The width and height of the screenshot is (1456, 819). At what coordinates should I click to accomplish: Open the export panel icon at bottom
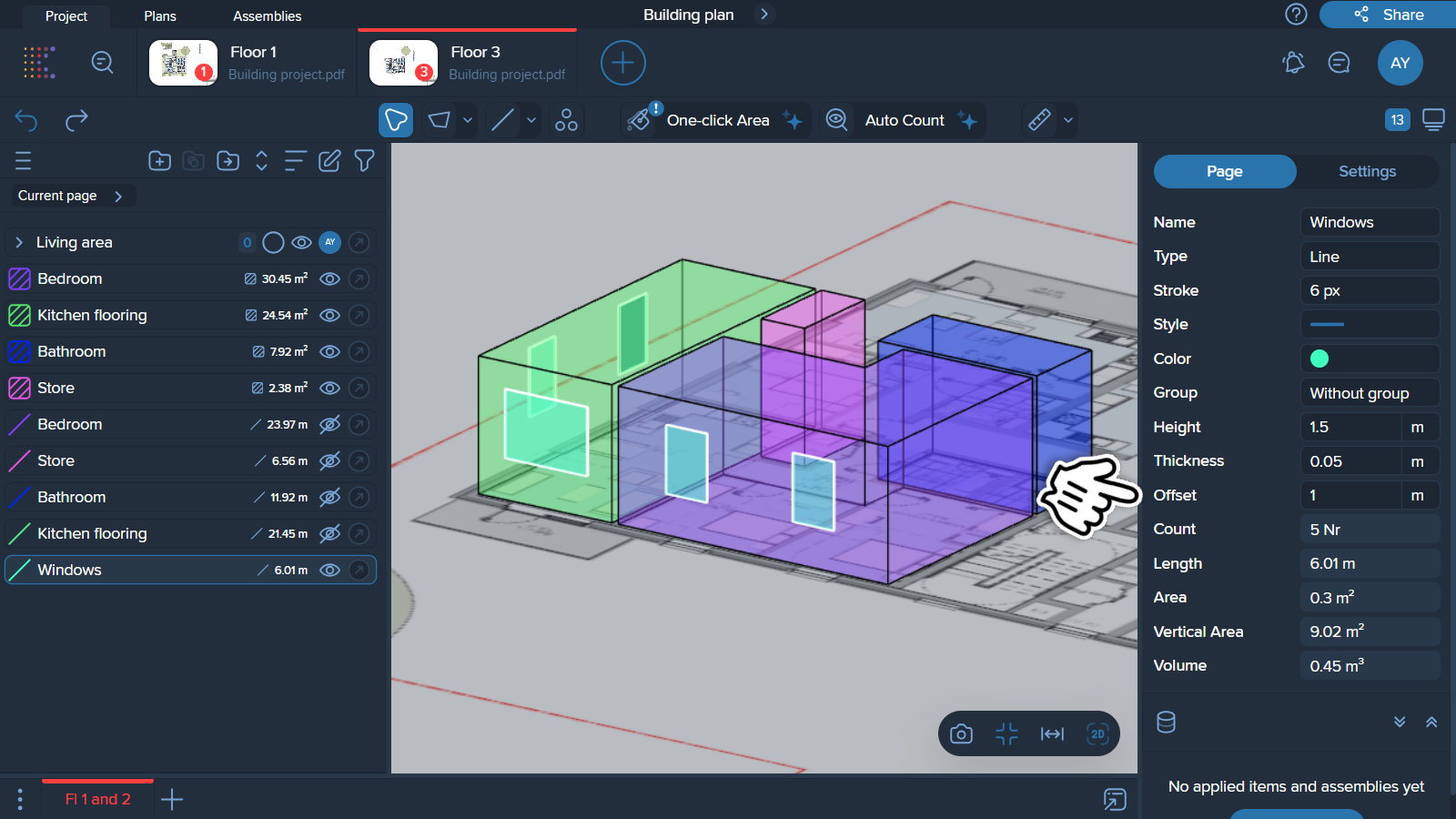1115,799
